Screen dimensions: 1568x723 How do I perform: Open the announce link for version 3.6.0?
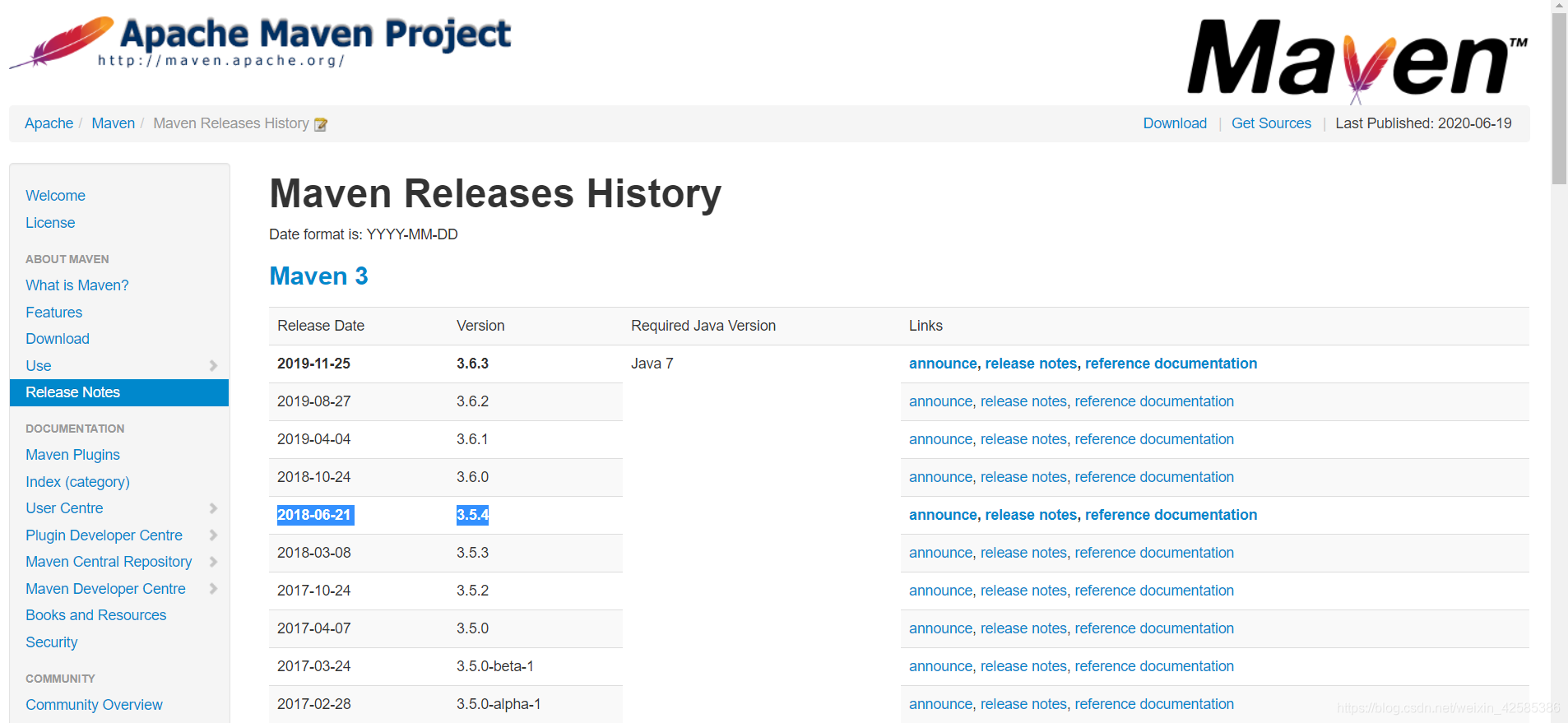coord(941,477)
